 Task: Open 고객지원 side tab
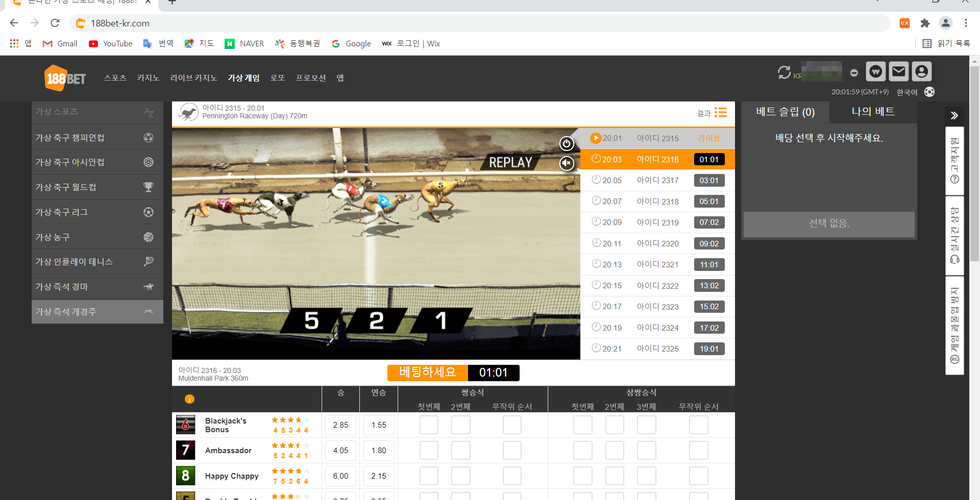click(x=954, y=160)
